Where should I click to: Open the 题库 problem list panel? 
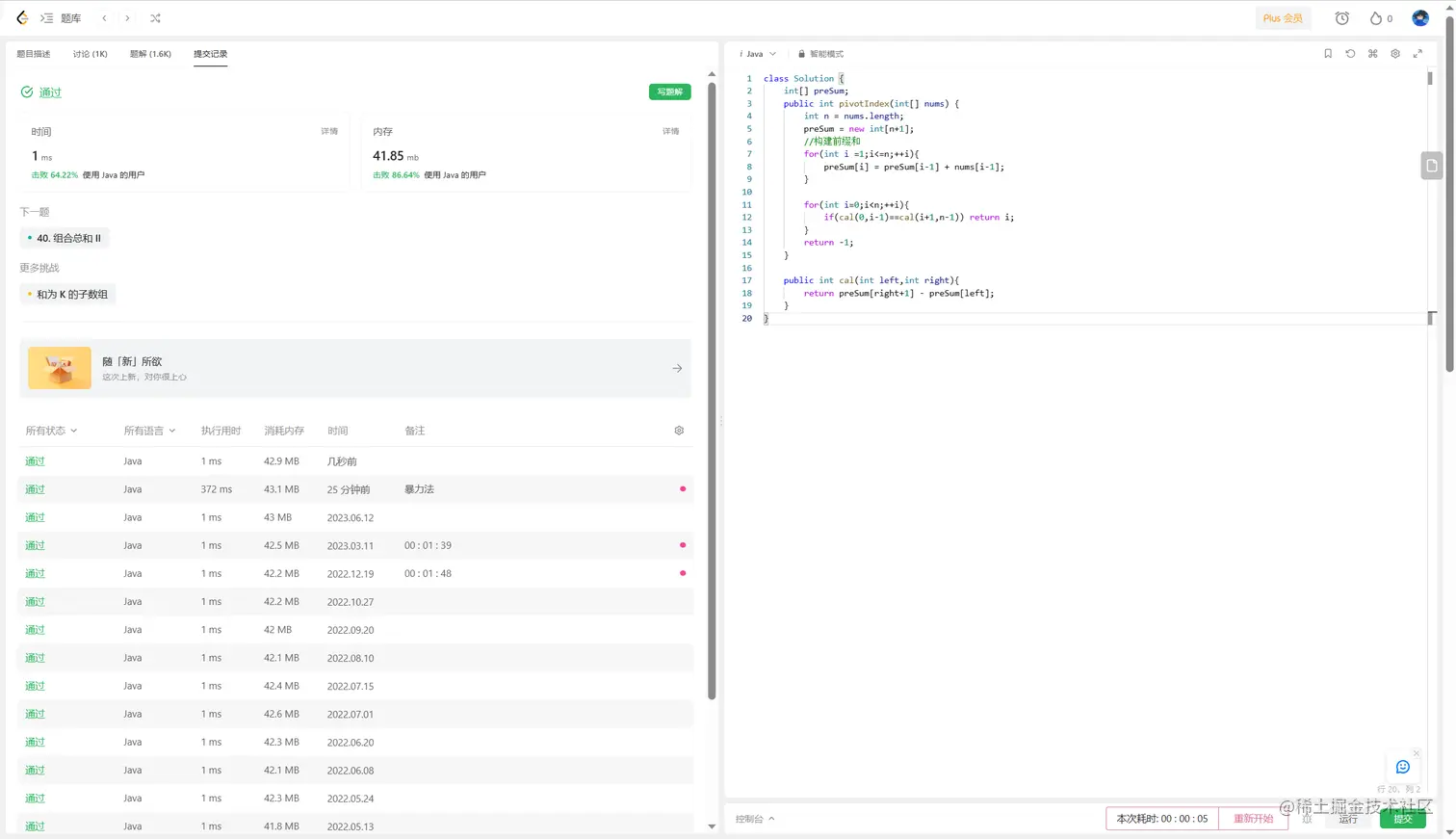61,18
